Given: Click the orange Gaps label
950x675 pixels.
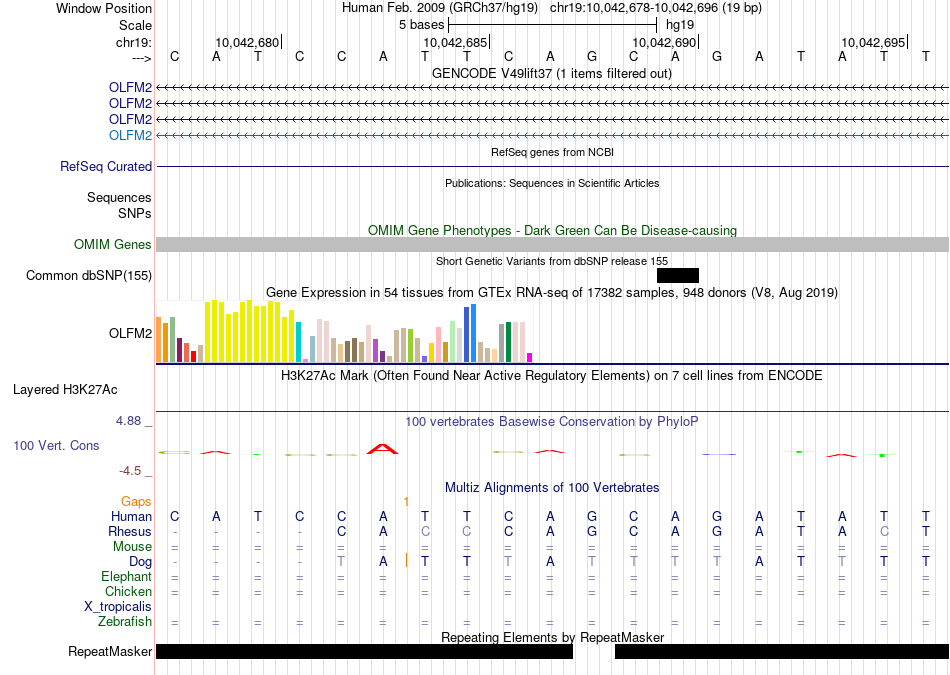Looking at the screenshot, I should (136, 501).
